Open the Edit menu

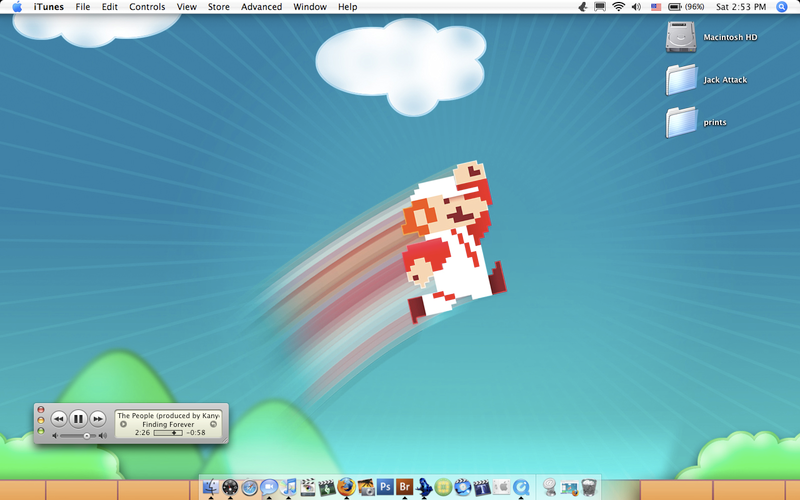pyautogui.click(x=109, y=7)
